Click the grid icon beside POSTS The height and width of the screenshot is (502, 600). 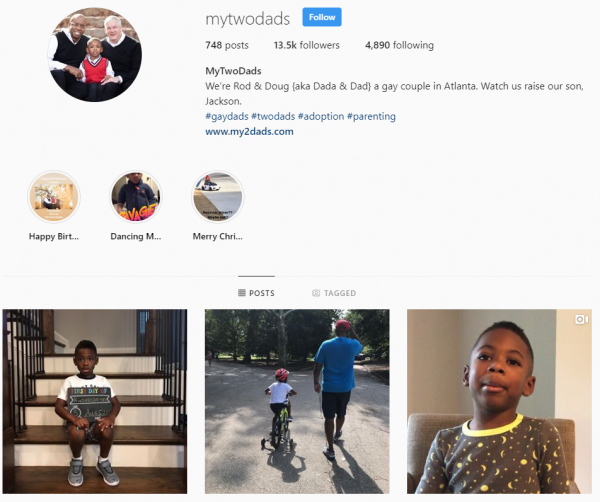(241, 293)
